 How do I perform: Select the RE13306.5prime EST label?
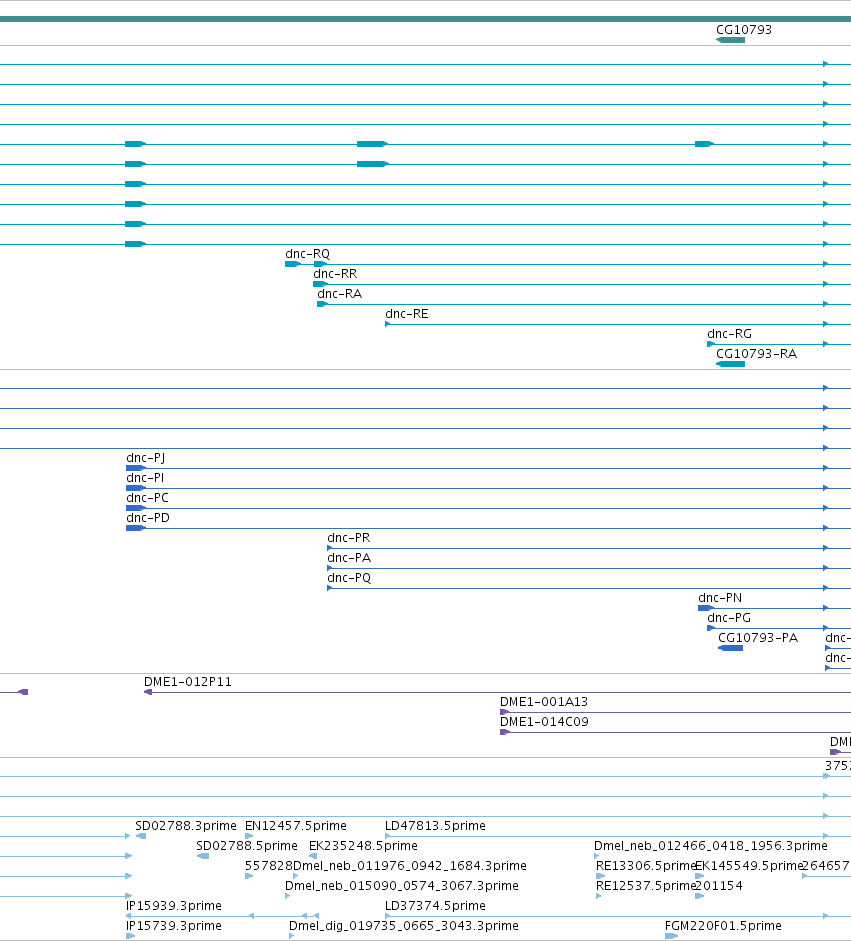(645, 866)
